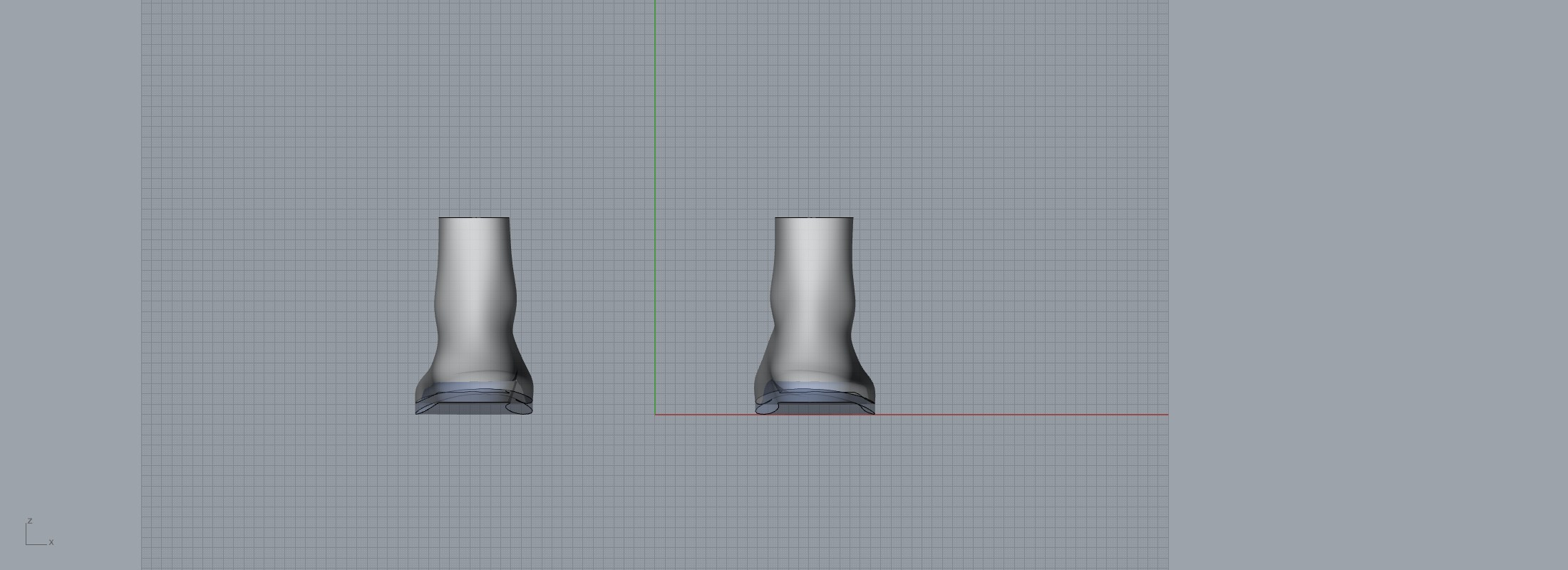Click the Z label on the axis indicator
The height and width of the screenshot is (570, 1568).
30,521
